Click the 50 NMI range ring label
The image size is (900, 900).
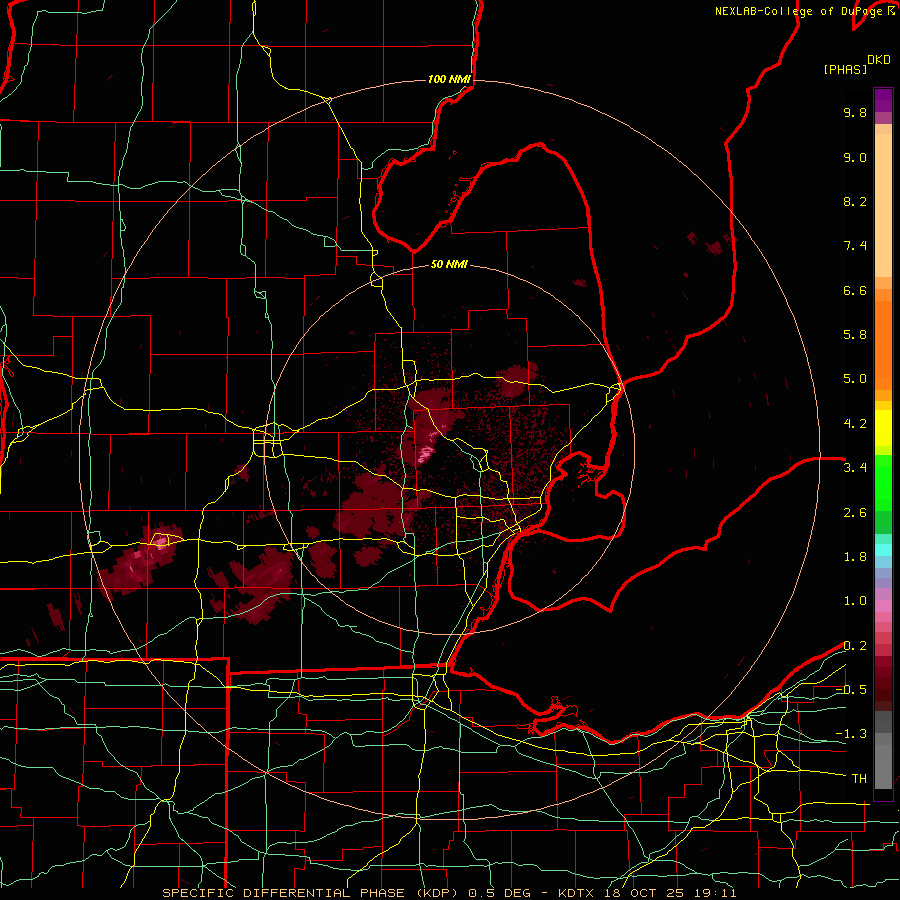(449, 265)
